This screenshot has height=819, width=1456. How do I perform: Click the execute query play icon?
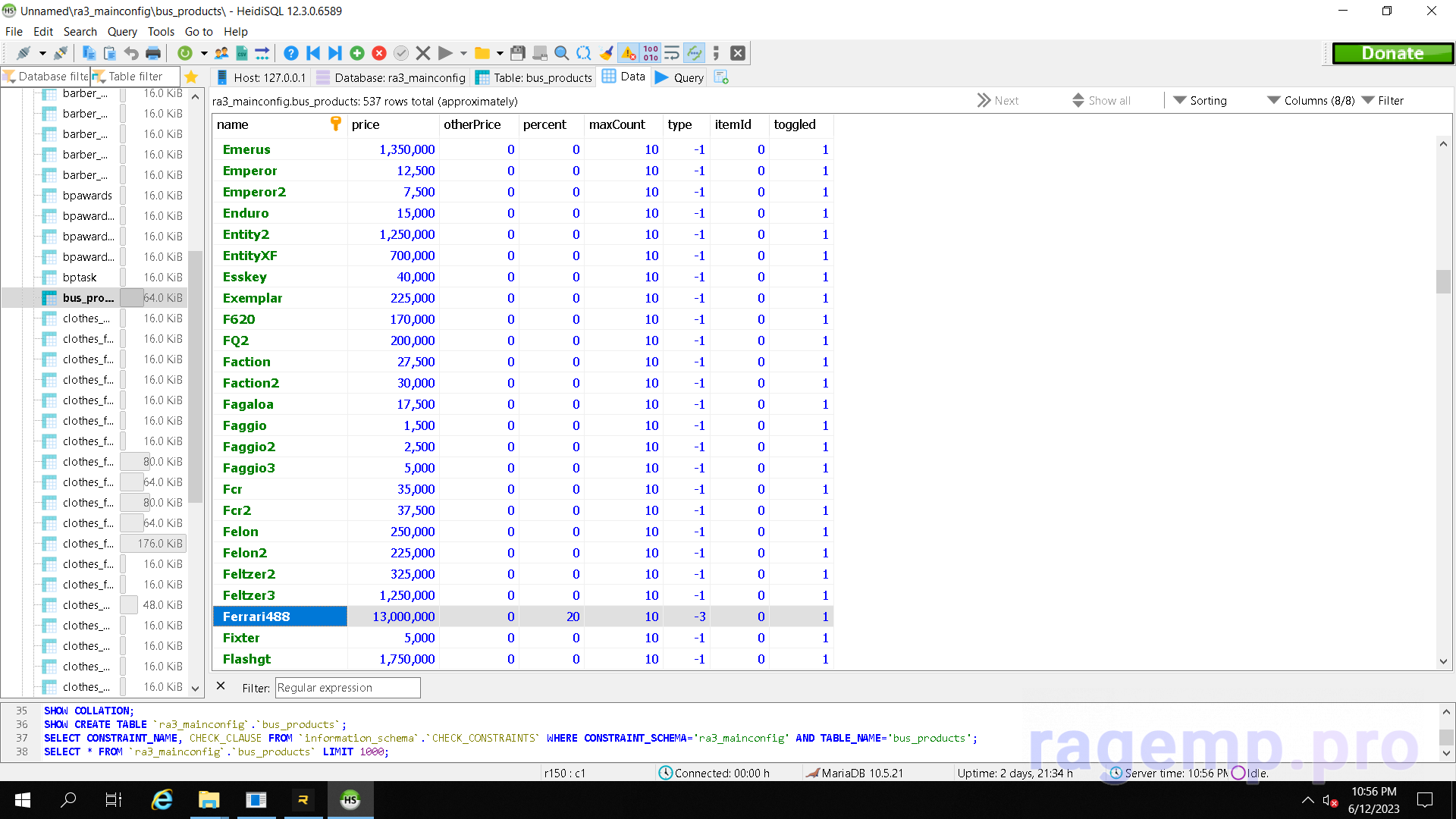(446, 53)
